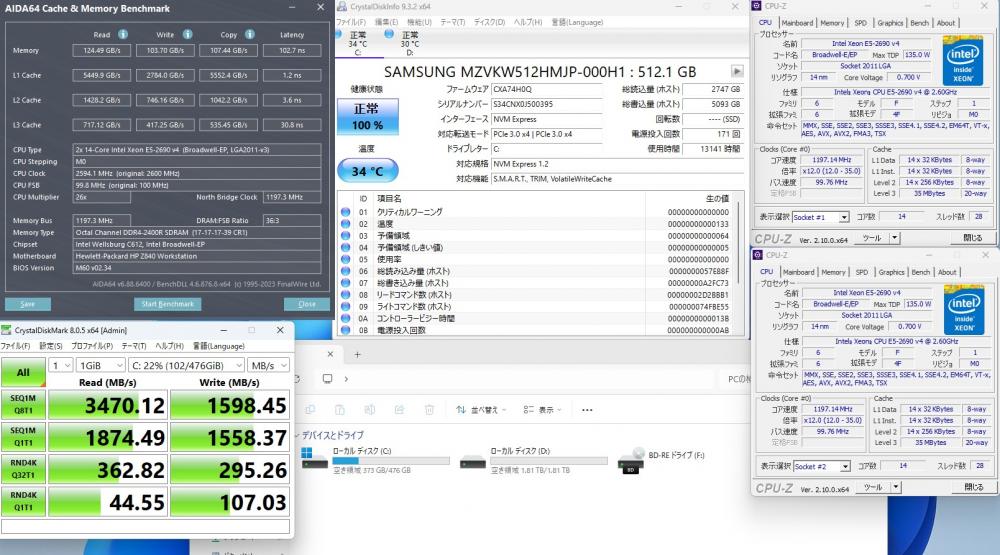
Task: Click the PC monitor icon in Explorer address bar
Action: click(x=327, y=379)
